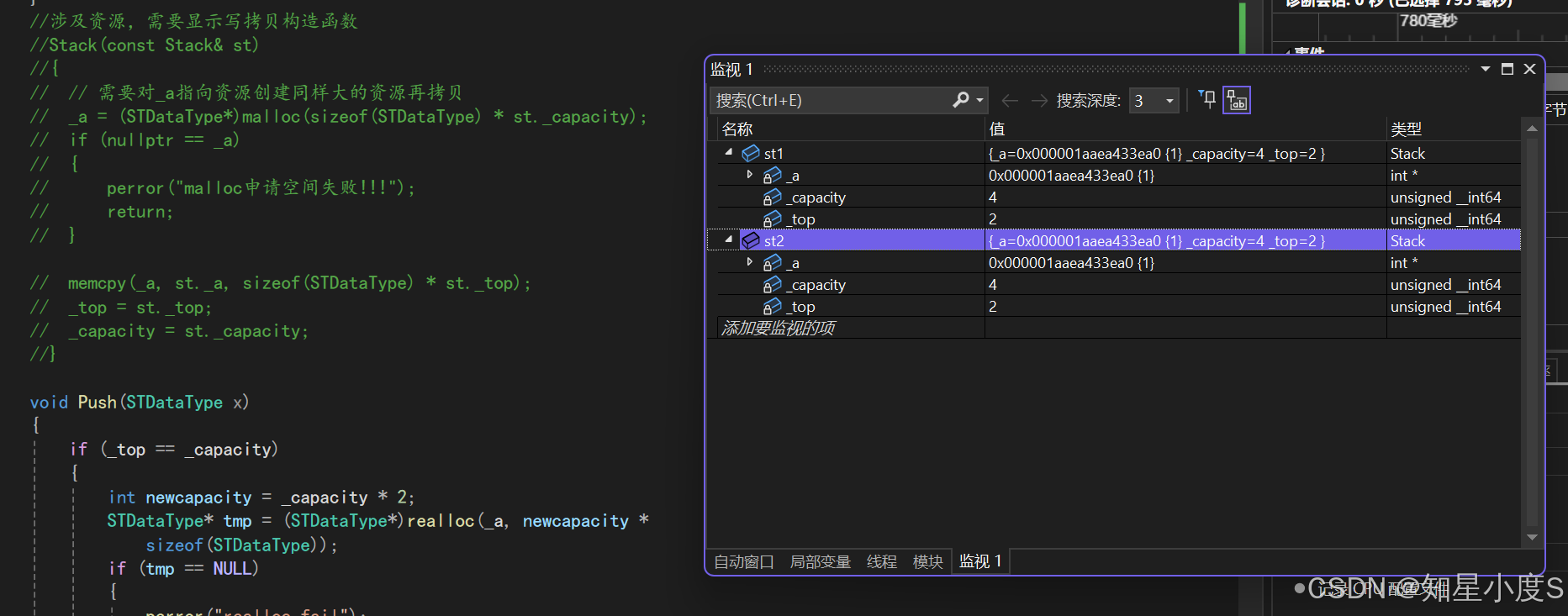Click the _a field icon under st1

point(772,176)
